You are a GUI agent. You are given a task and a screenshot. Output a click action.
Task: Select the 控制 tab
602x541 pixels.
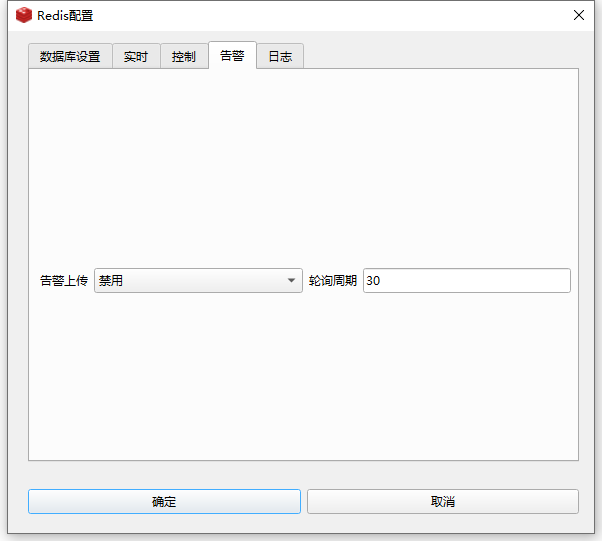pyautogui.click(x=184, y=56)
